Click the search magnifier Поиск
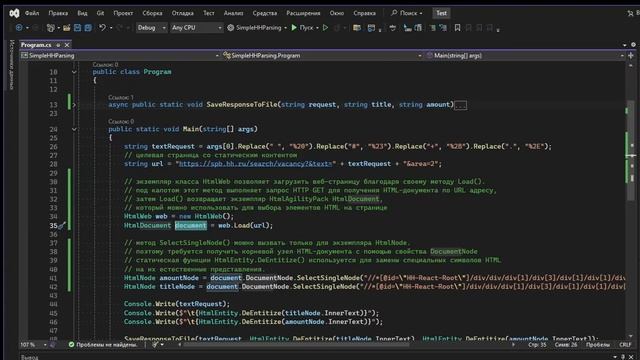The height and width of the screenshot is (360, 640). click(406, 13)
